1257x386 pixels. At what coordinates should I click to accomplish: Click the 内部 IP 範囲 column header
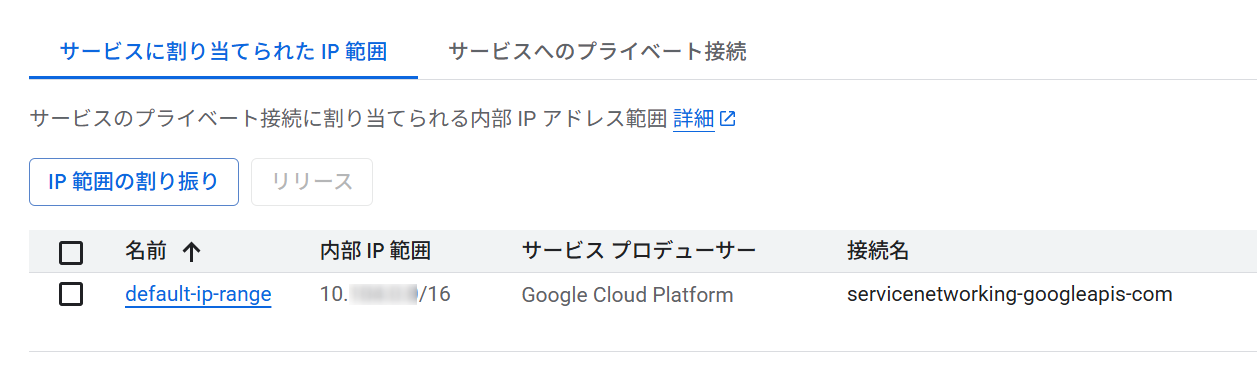[375, 251]
